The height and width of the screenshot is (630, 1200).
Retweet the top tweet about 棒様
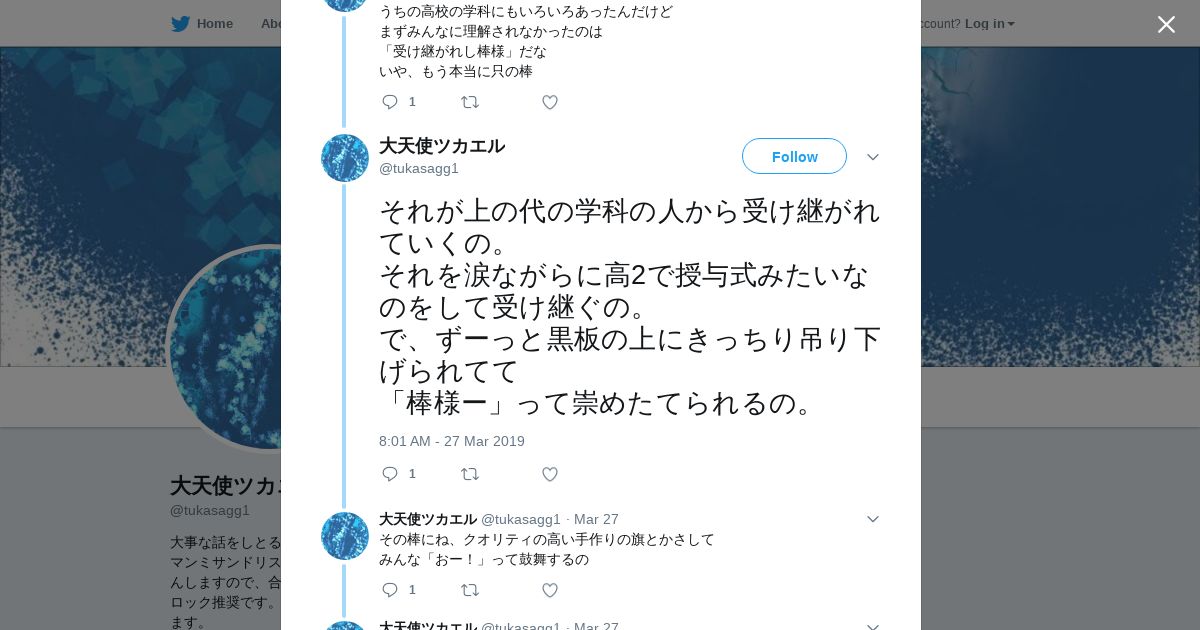coord(470,102)
